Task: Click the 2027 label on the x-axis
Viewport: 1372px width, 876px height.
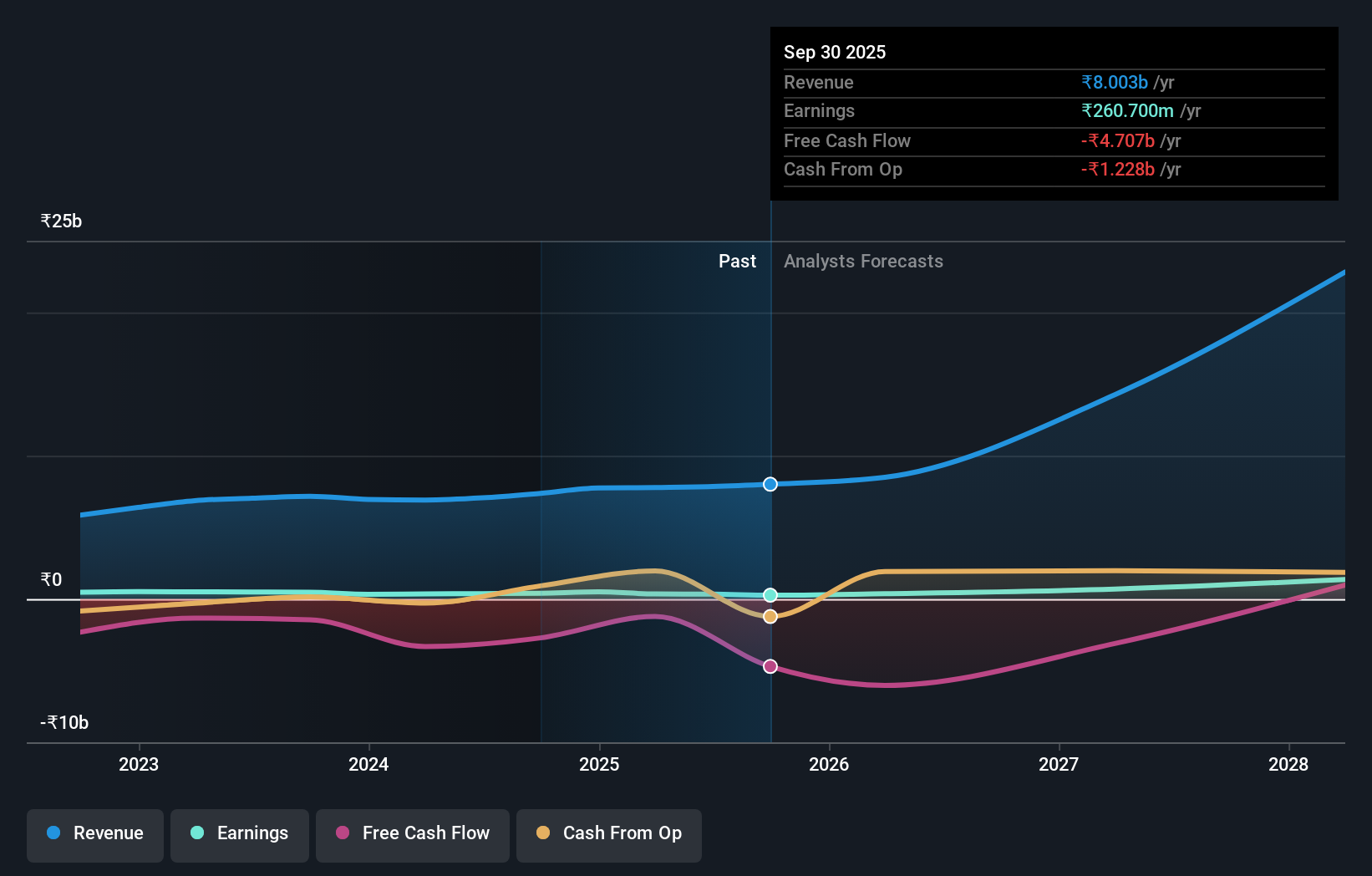Action: coord(1059,764)
